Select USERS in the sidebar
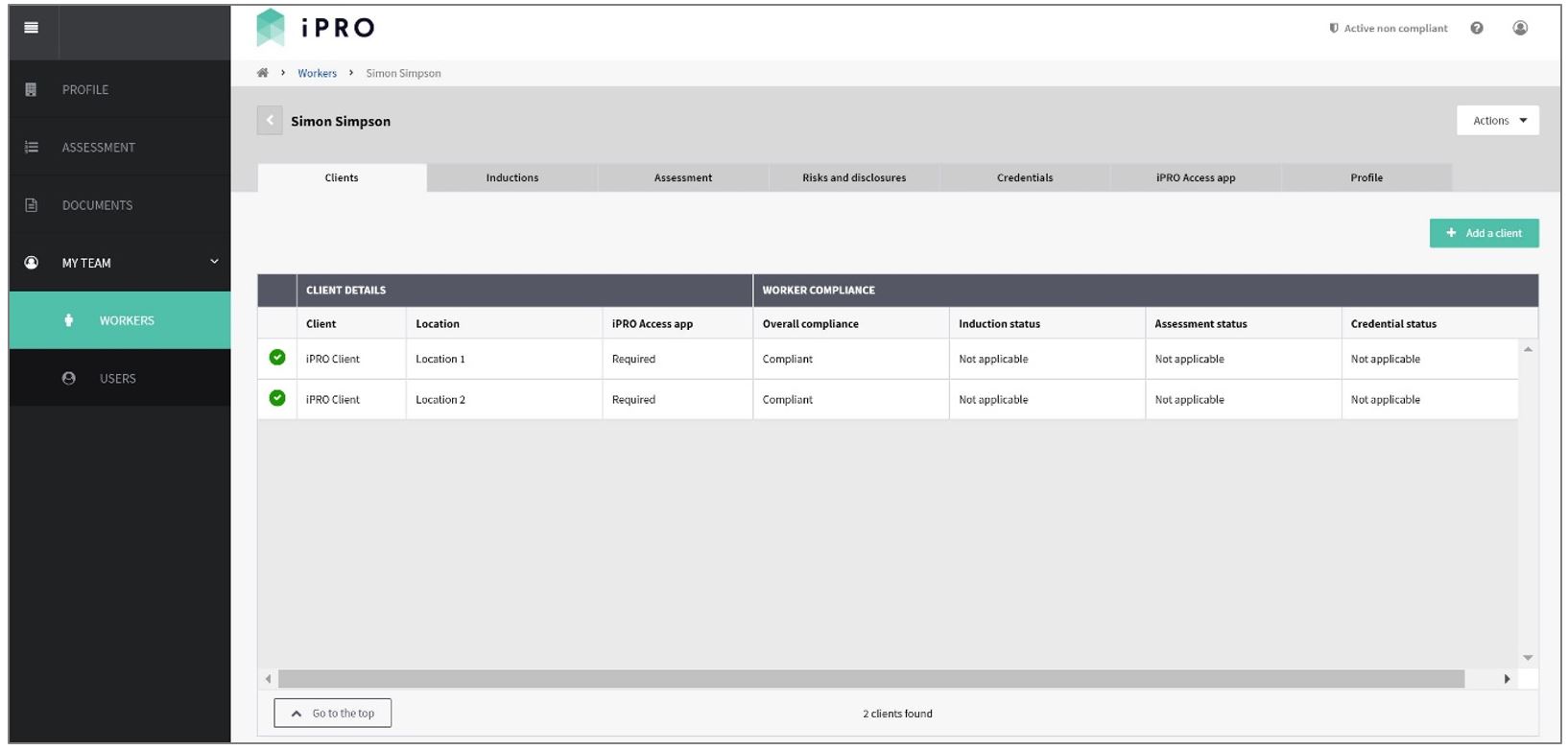The image size is (1568, 750). pyautogui.click(x=120, y=378)
